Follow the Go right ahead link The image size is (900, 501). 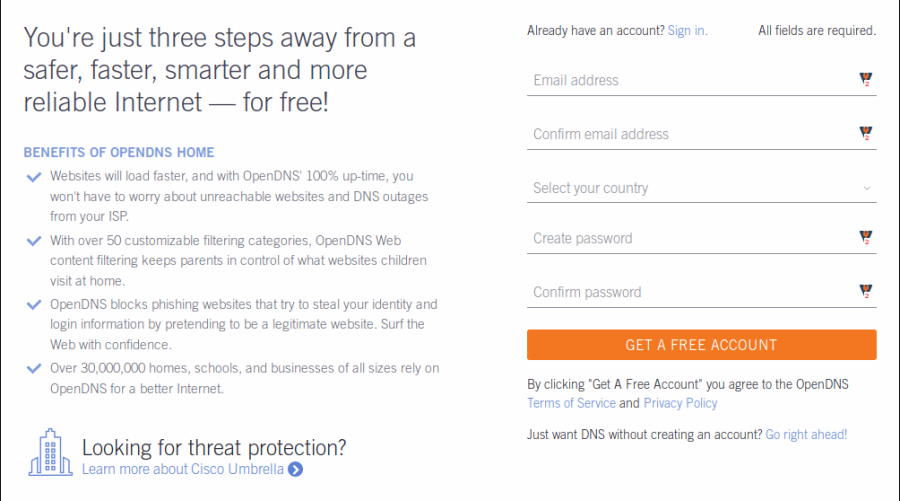coord(806,434)
